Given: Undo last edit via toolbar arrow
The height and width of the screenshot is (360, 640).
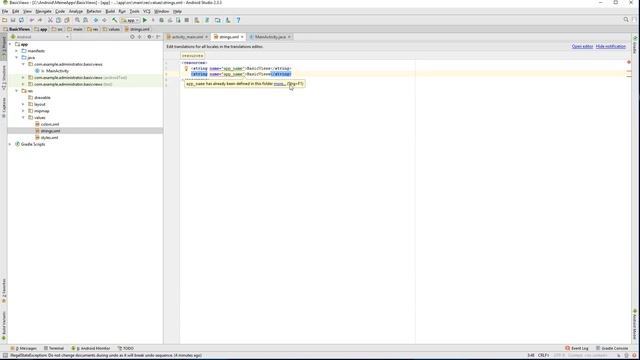Looking at the screenshot, I should click(x=32, y=20).
